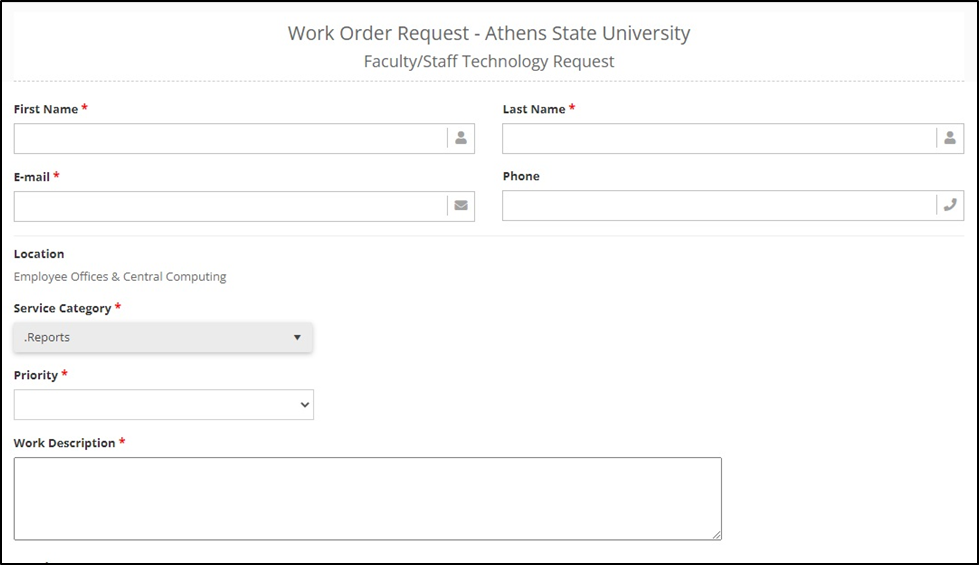Click the person icon in Last Name field
The width and height of the screenshot is (979, 565).
[x=950, y=138]
